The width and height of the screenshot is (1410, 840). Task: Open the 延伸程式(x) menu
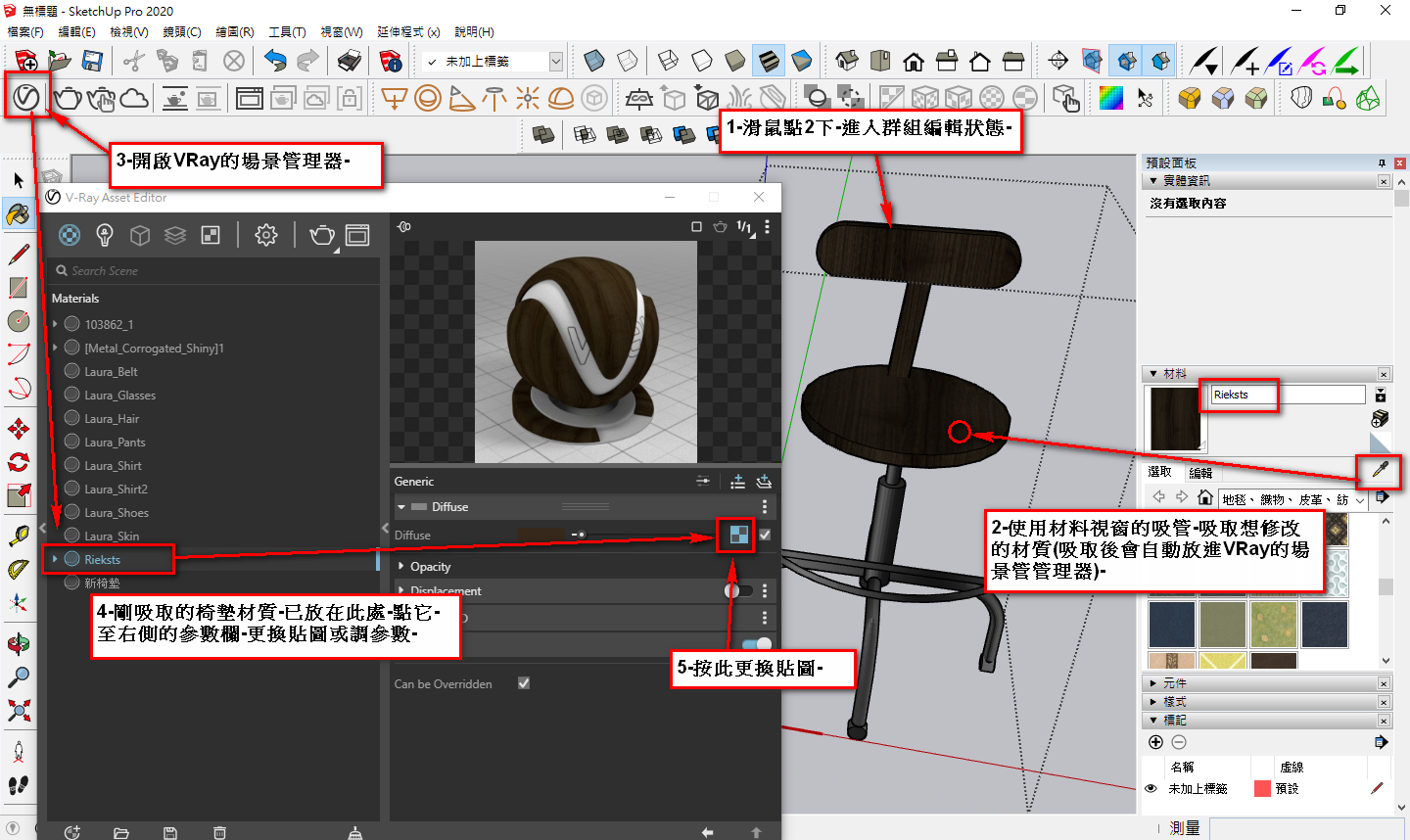pos(408,32)
